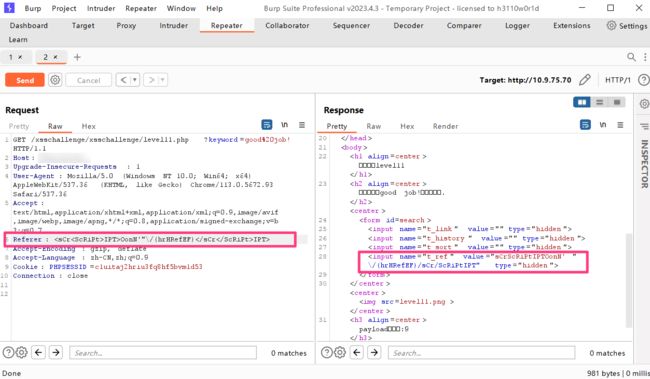Open Repeater tab options kebab menu
The width and height of the screenshot is (650, 379).
(645, 57)
